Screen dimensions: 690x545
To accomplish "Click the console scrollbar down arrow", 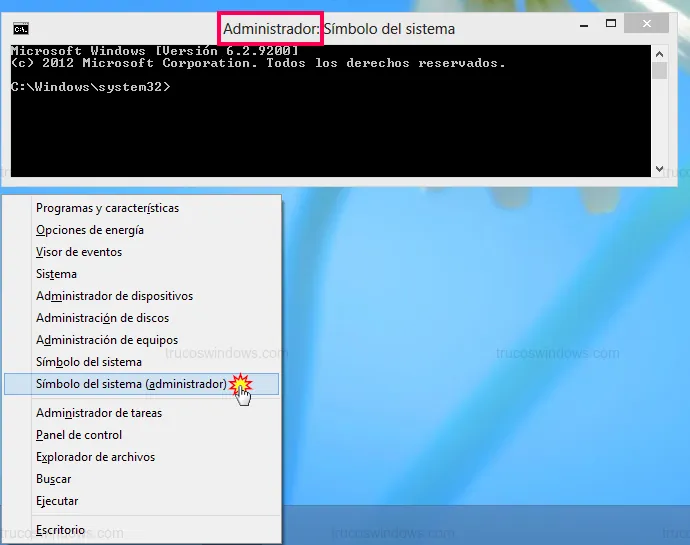I will 659,169.
